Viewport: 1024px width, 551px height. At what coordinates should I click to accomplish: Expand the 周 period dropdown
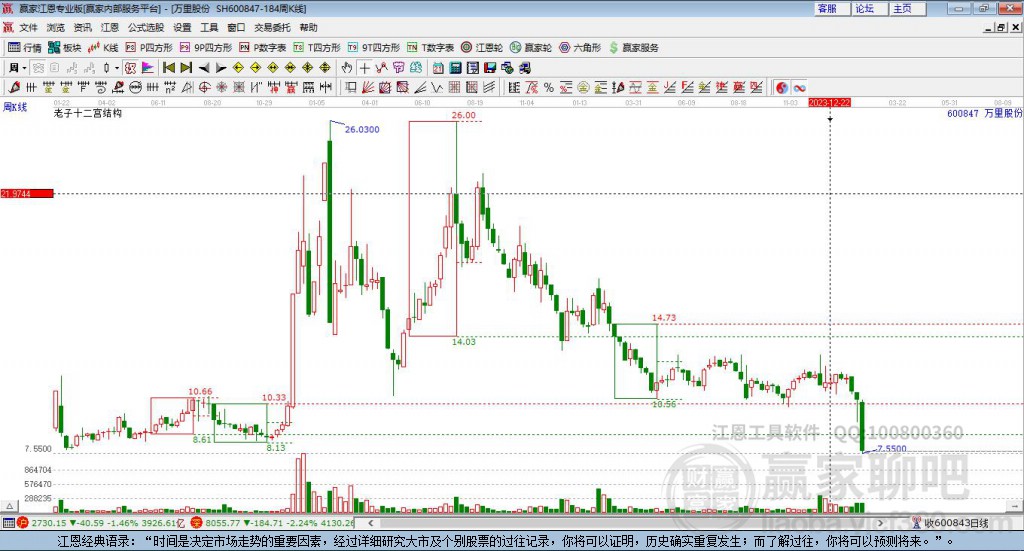pyautogui.click(x=24, y=68)
